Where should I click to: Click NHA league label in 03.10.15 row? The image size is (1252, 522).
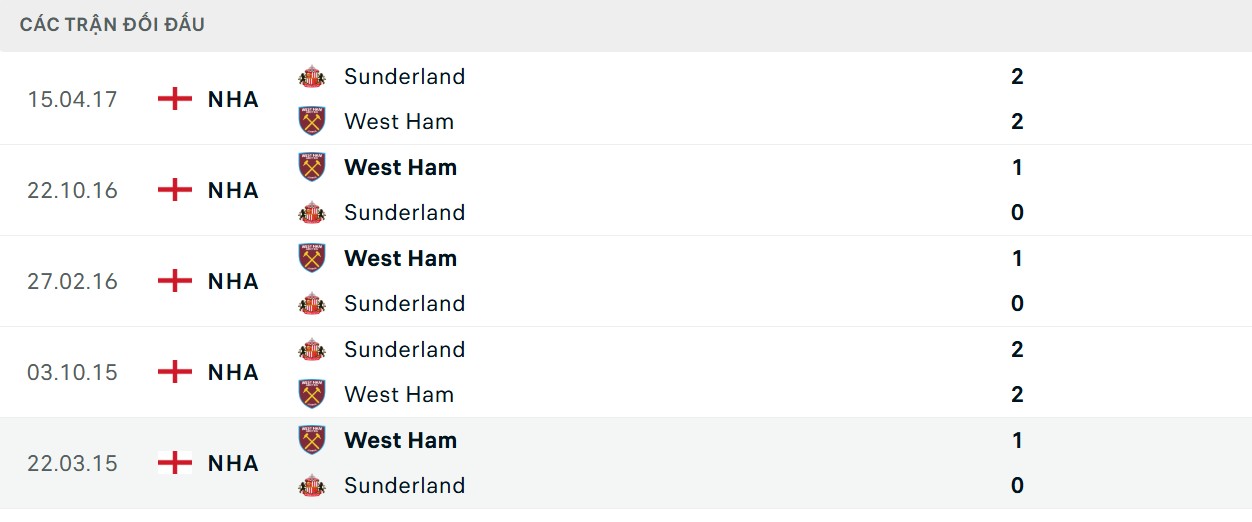[x=233, y=372]
